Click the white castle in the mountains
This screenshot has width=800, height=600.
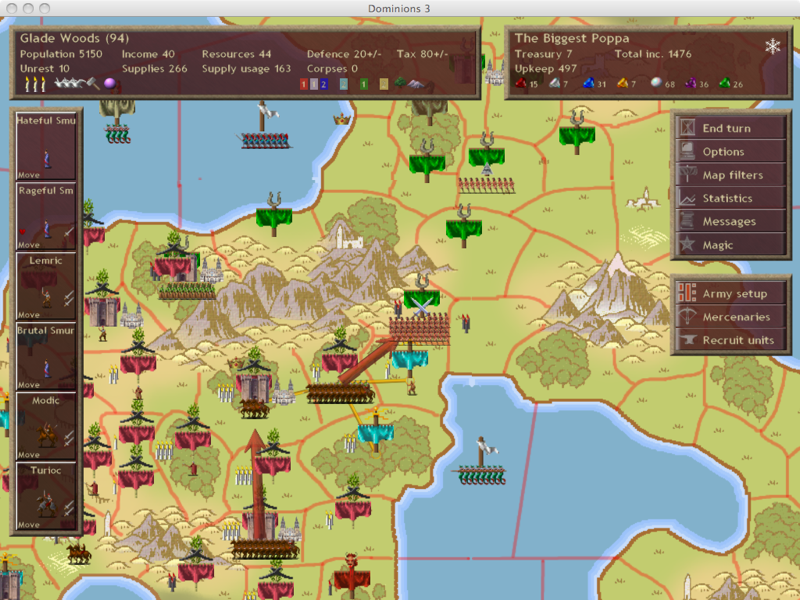click(348, 237)
